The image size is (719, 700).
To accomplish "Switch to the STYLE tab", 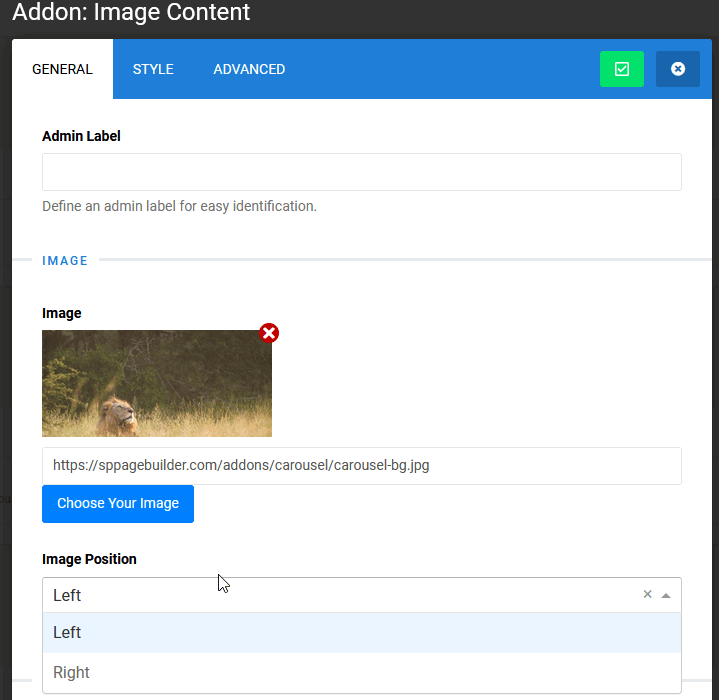I will click(x=153, y=69).
